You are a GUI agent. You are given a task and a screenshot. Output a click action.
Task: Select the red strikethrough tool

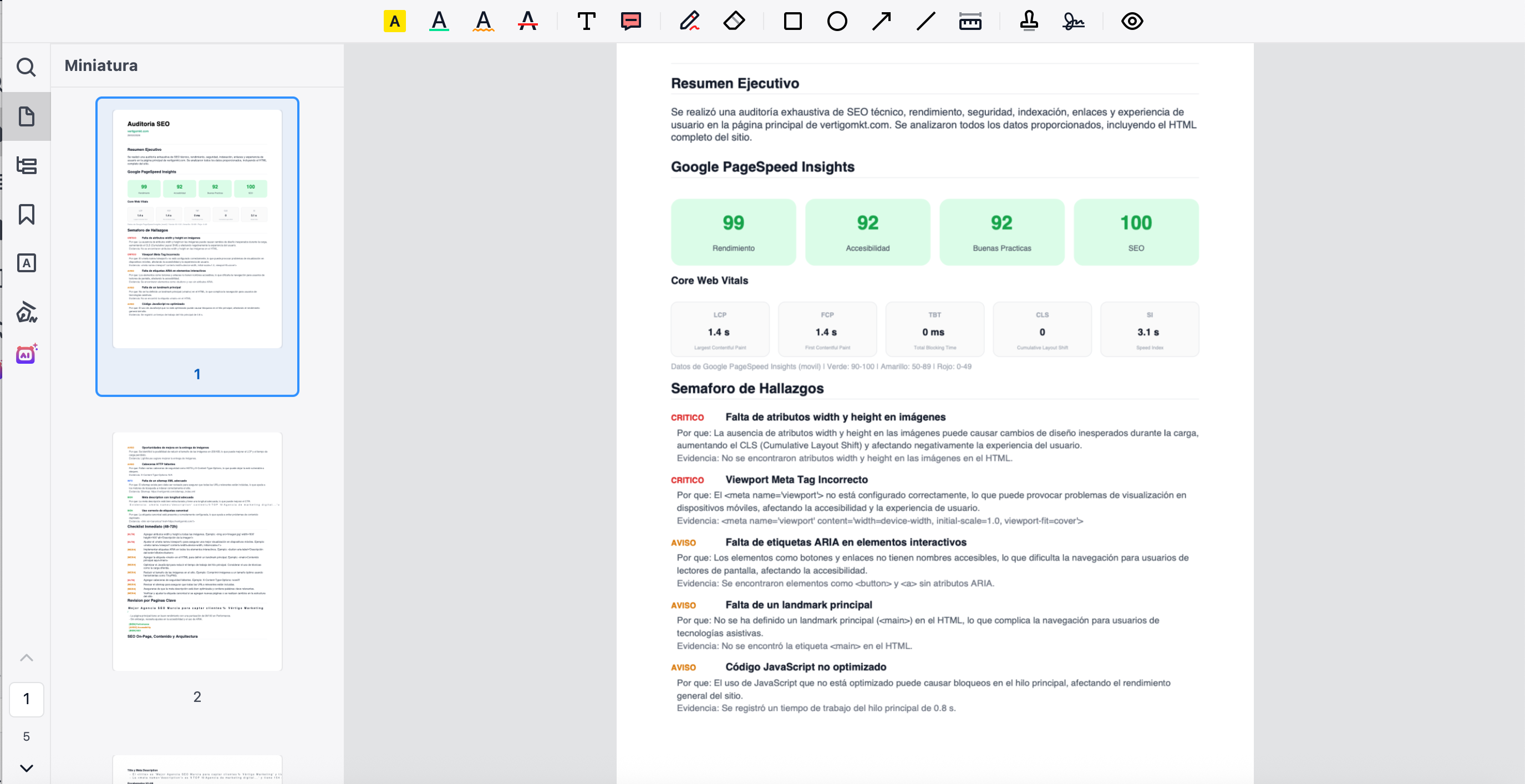tap(527, 21)
